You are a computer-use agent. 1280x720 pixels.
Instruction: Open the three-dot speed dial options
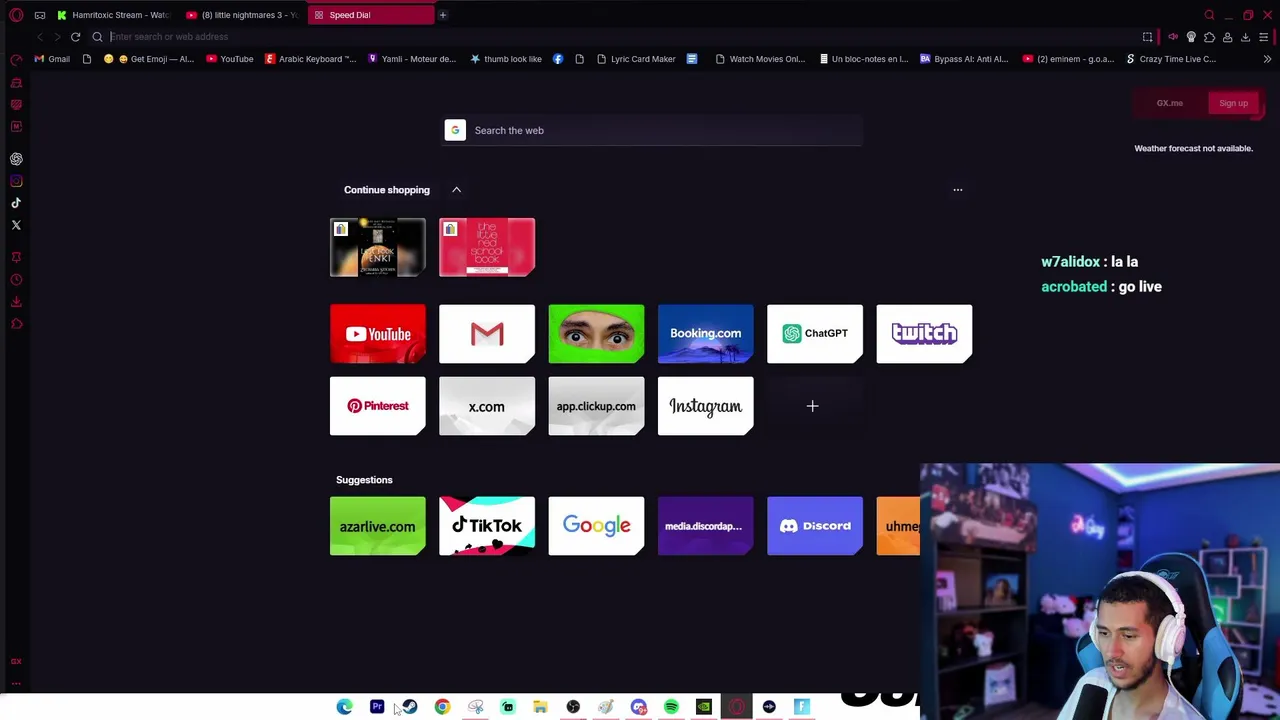(958, 190)
